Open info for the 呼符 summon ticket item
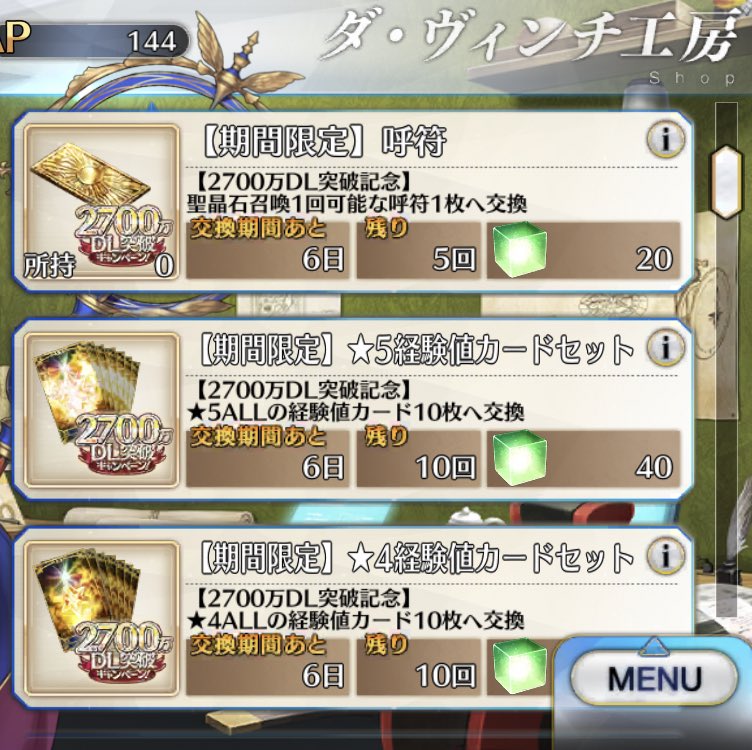This screenshot has height=750, width=752. point(666,139)
